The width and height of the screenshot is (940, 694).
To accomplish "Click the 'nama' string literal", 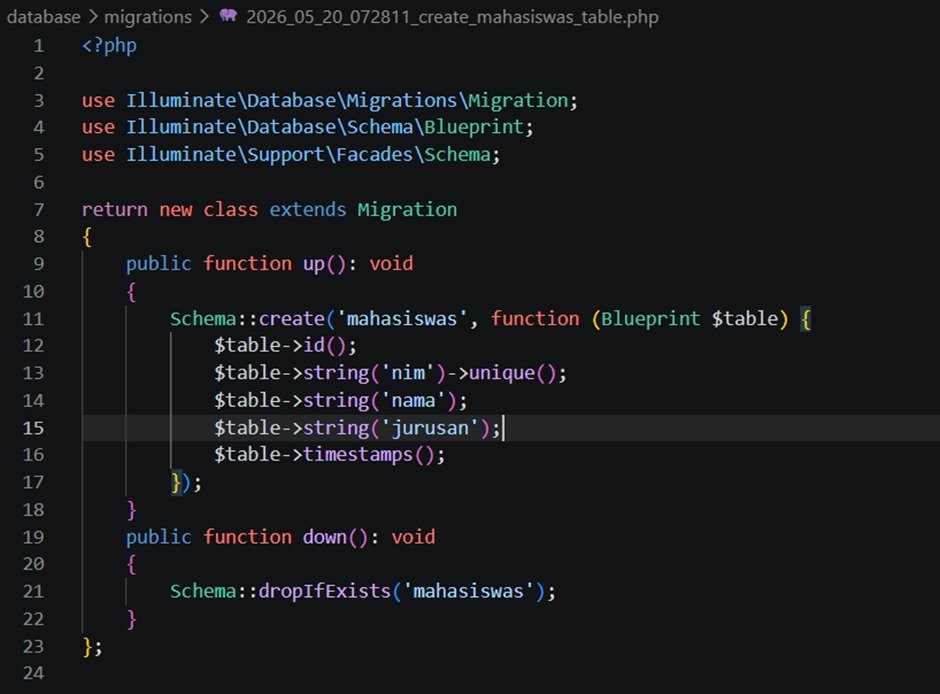I will point(413,400).
